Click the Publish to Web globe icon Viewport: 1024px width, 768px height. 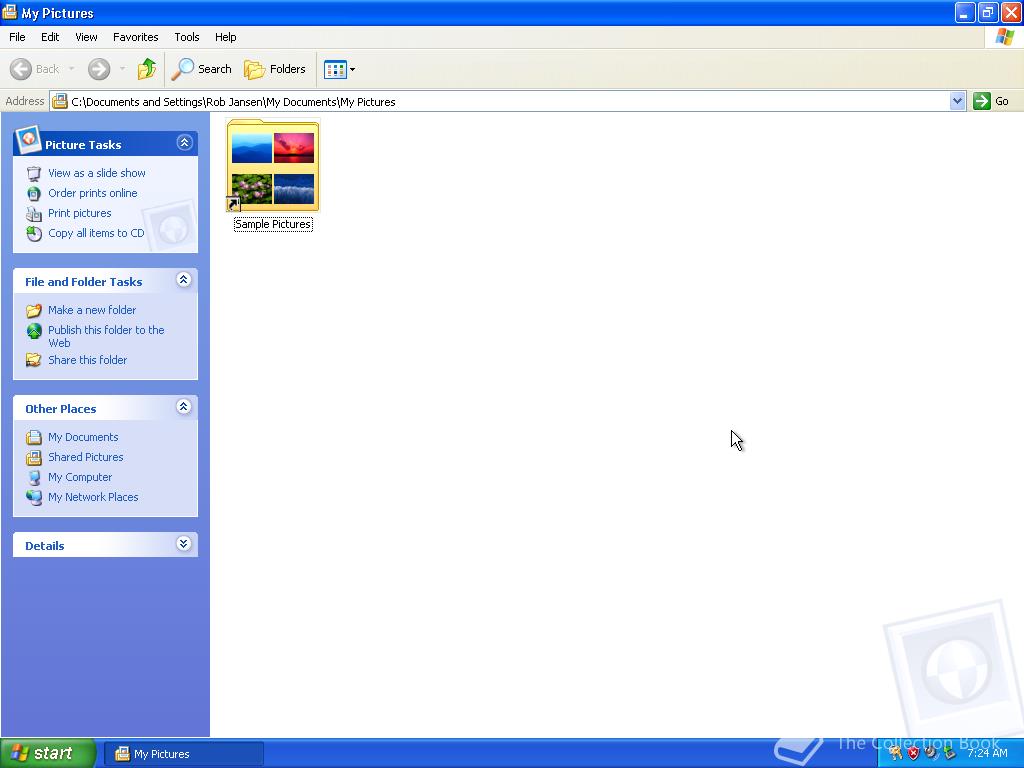click(x=34, y=331)
